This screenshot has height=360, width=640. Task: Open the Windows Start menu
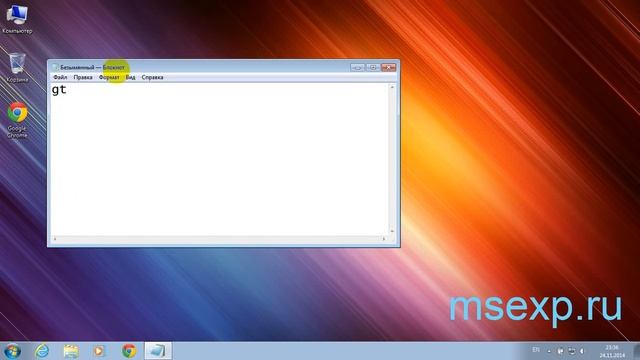pyautogui.click(x=12, y=351)
